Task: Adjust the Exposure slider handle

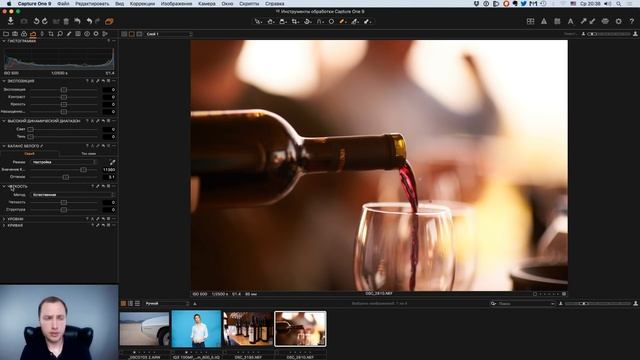Action: (x=64, y=90)
